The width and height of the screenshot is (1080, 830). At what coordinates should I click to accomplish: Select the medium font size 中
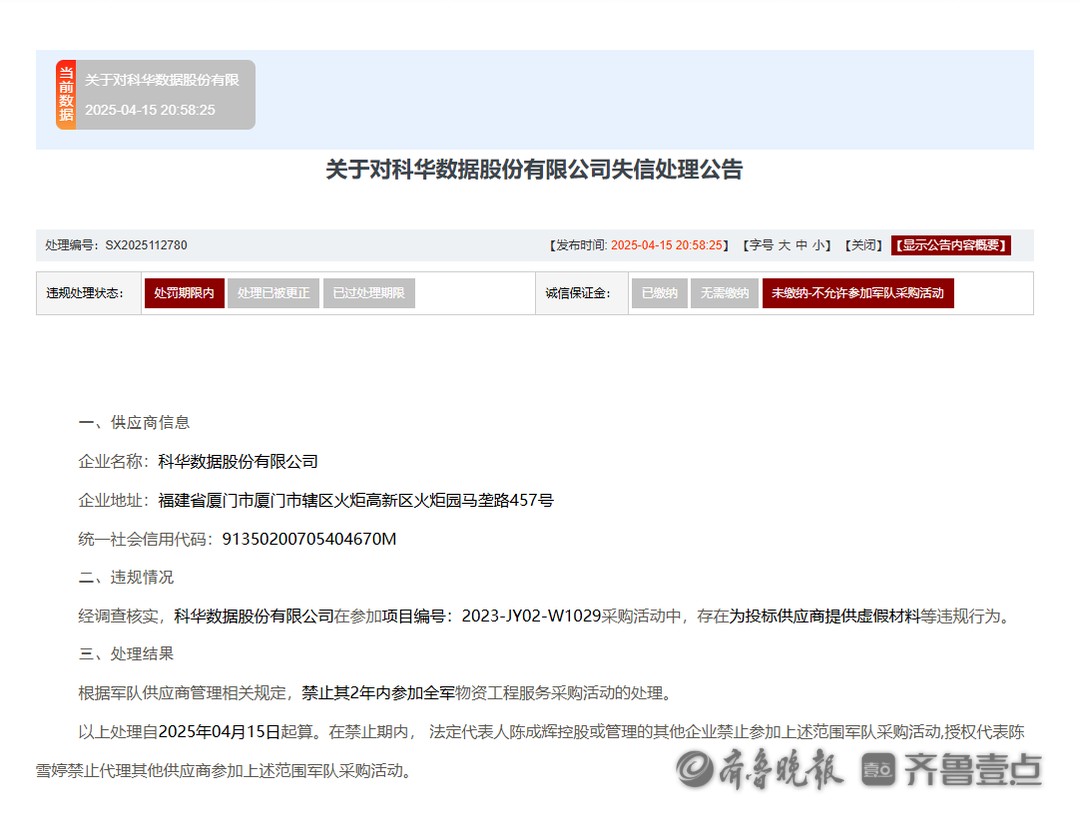click(802, 245)
